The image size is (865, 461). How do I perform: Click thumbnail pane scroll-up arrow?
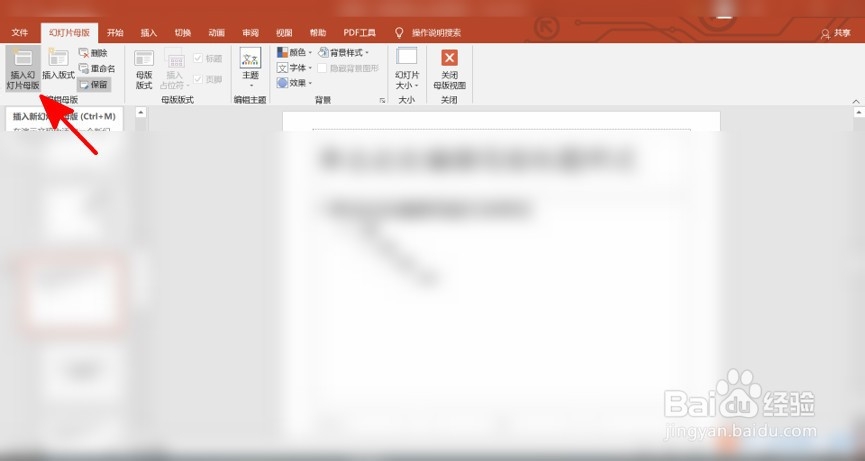141,112
